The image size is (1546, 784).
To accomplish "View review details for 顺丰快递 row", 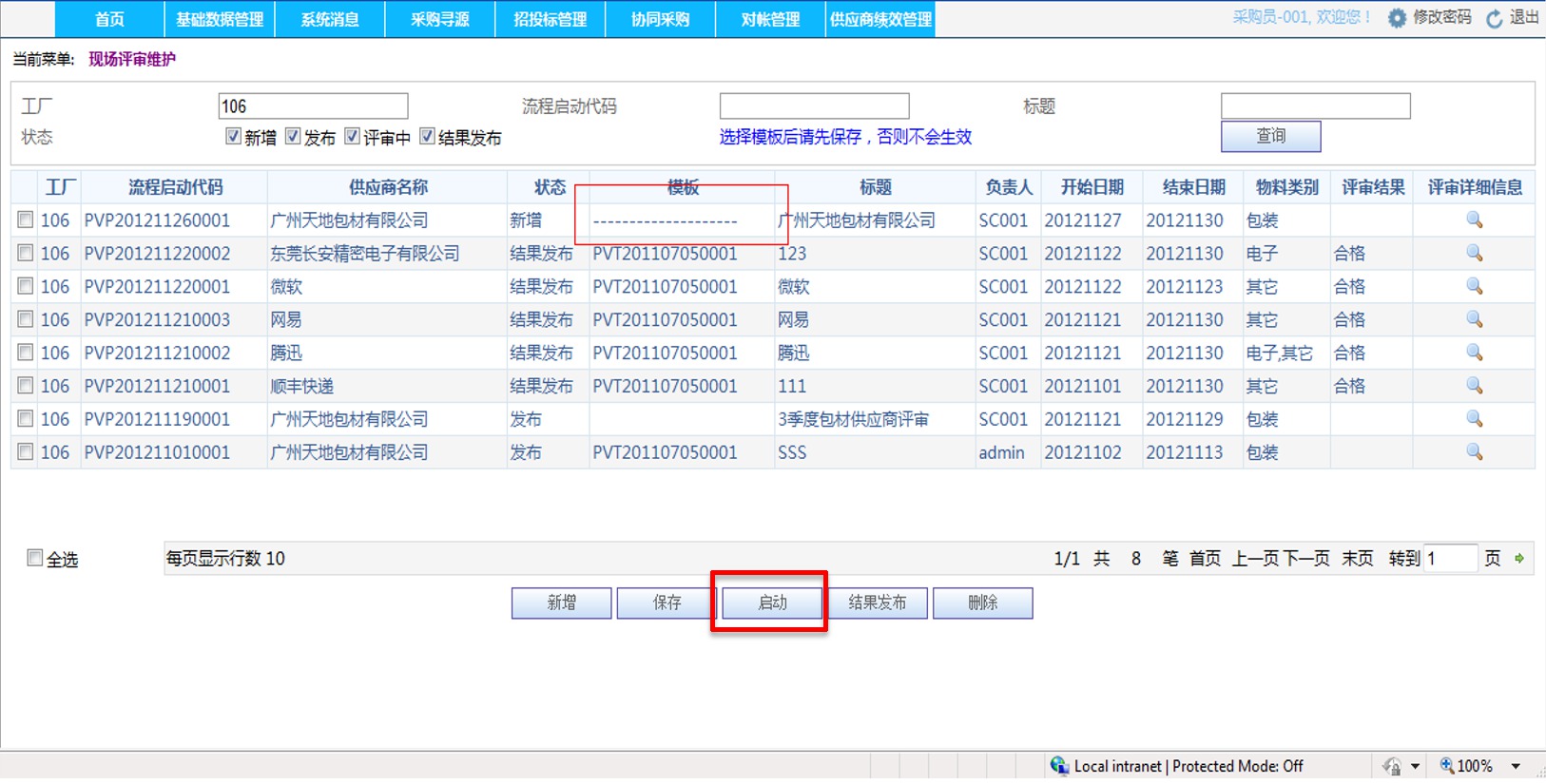I will 1474,386.
